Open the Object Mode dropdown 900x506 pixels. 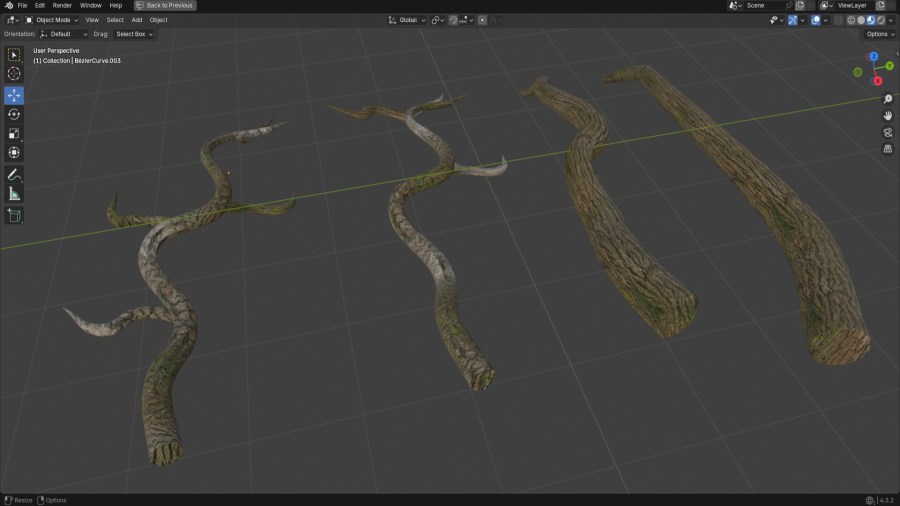(x=52, y=20)
